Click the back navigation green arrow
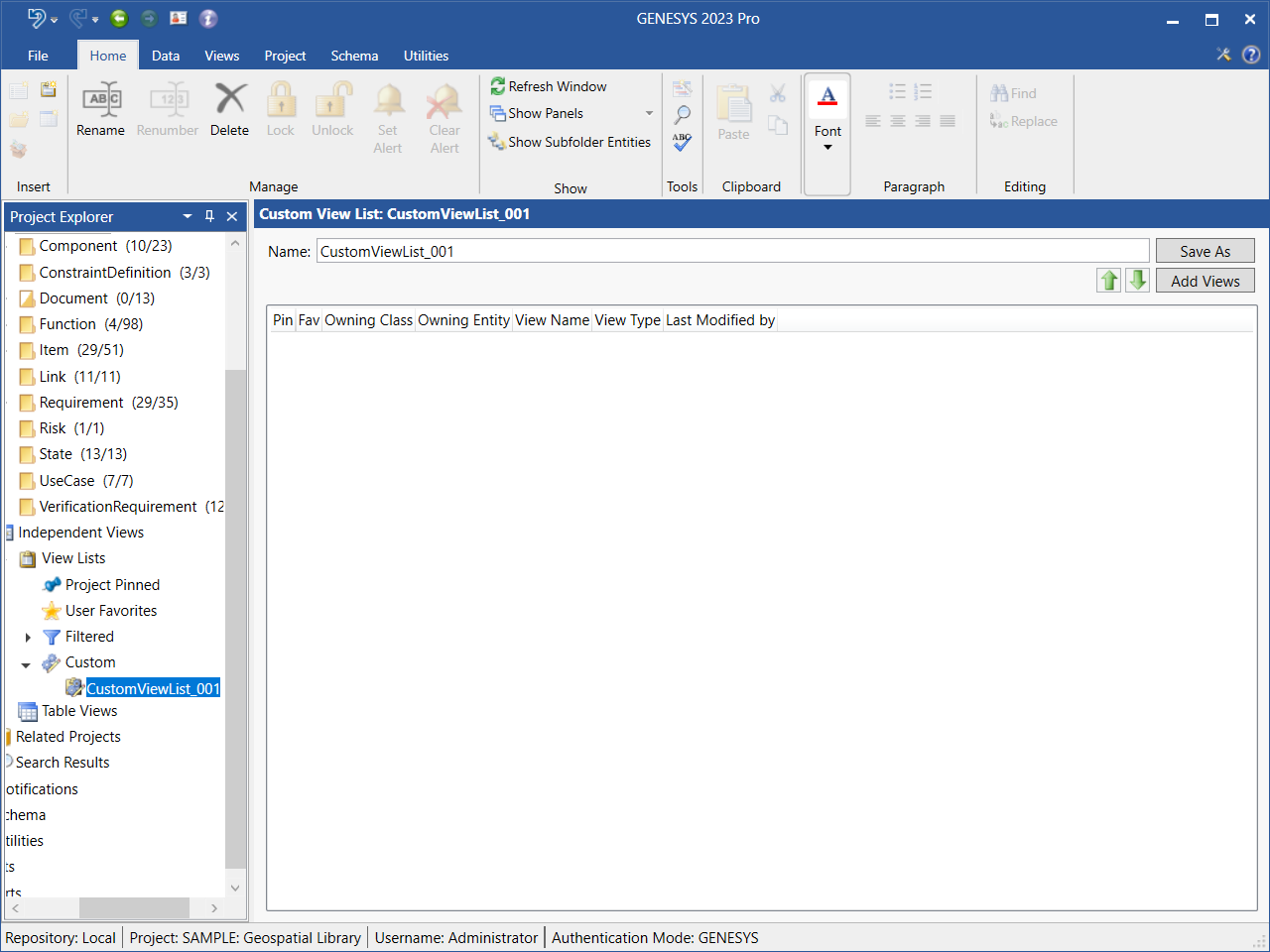 [x=119, y=18]
